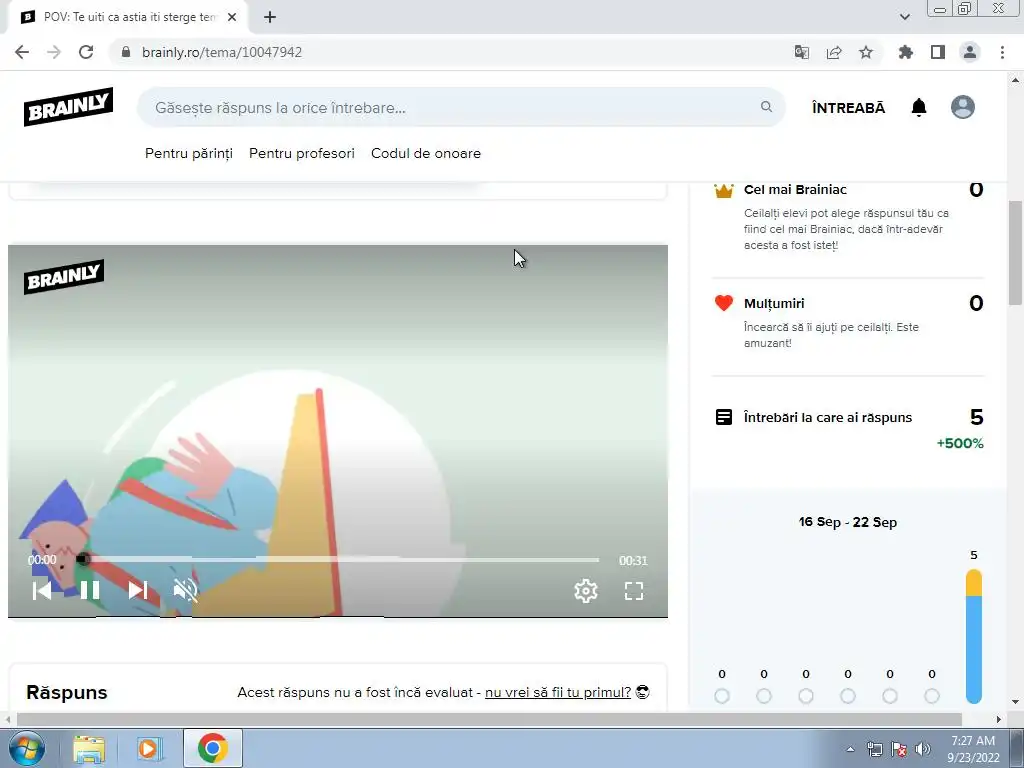Viewport: 1024px width, 768px height.
Task: Unmute the video sound
Action: 185,590
